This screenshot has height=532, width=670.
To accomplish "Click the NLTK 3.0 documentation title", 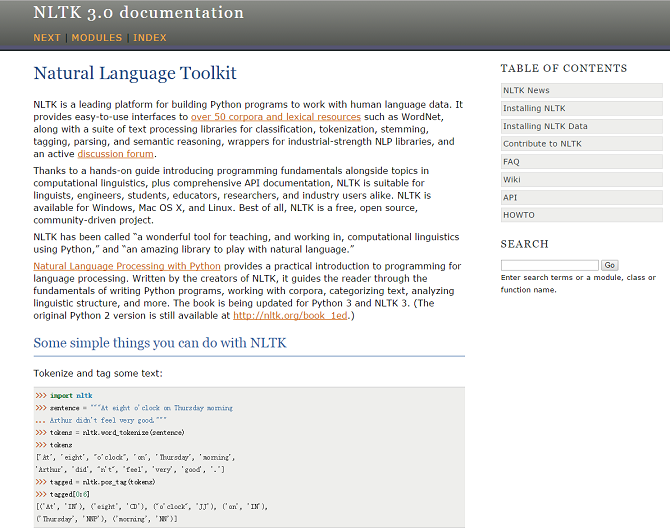I will pos(138,13).
